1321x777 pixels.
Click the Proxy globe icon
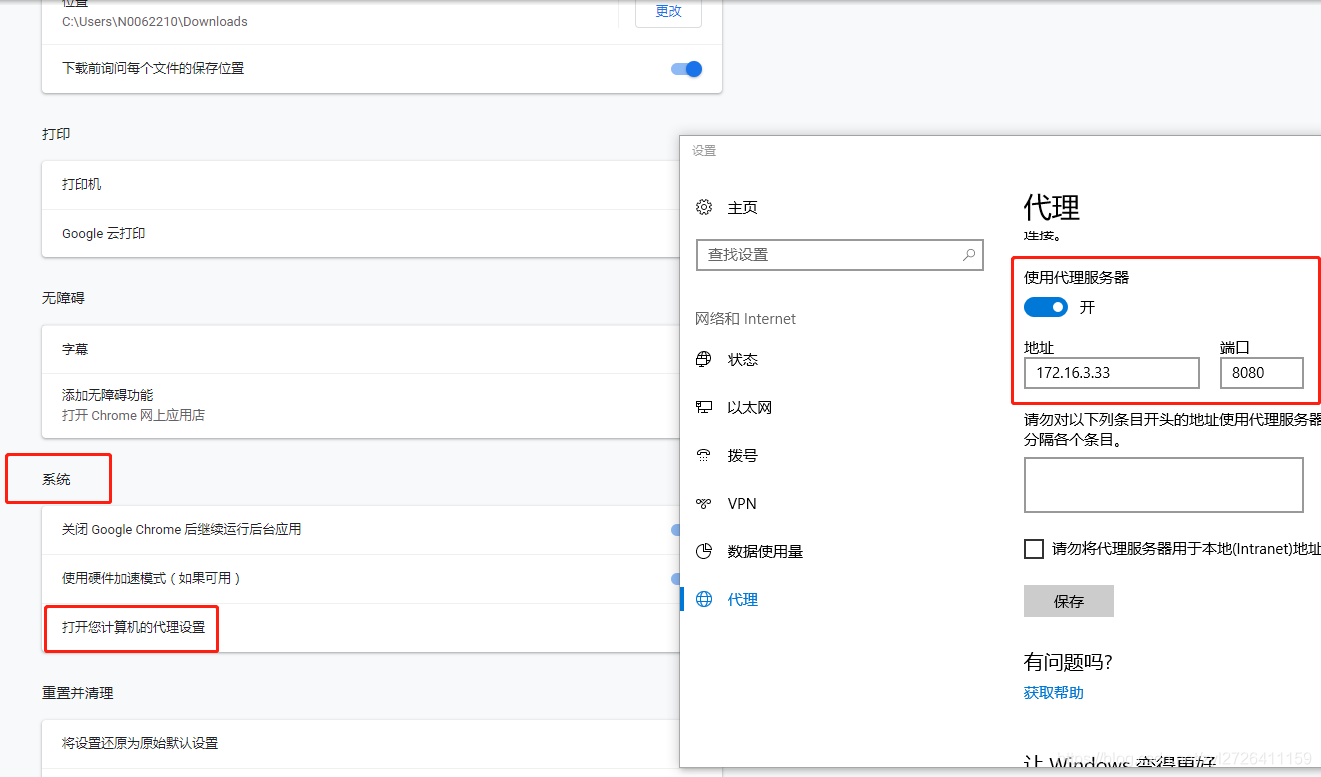click(x=704, y=599)
